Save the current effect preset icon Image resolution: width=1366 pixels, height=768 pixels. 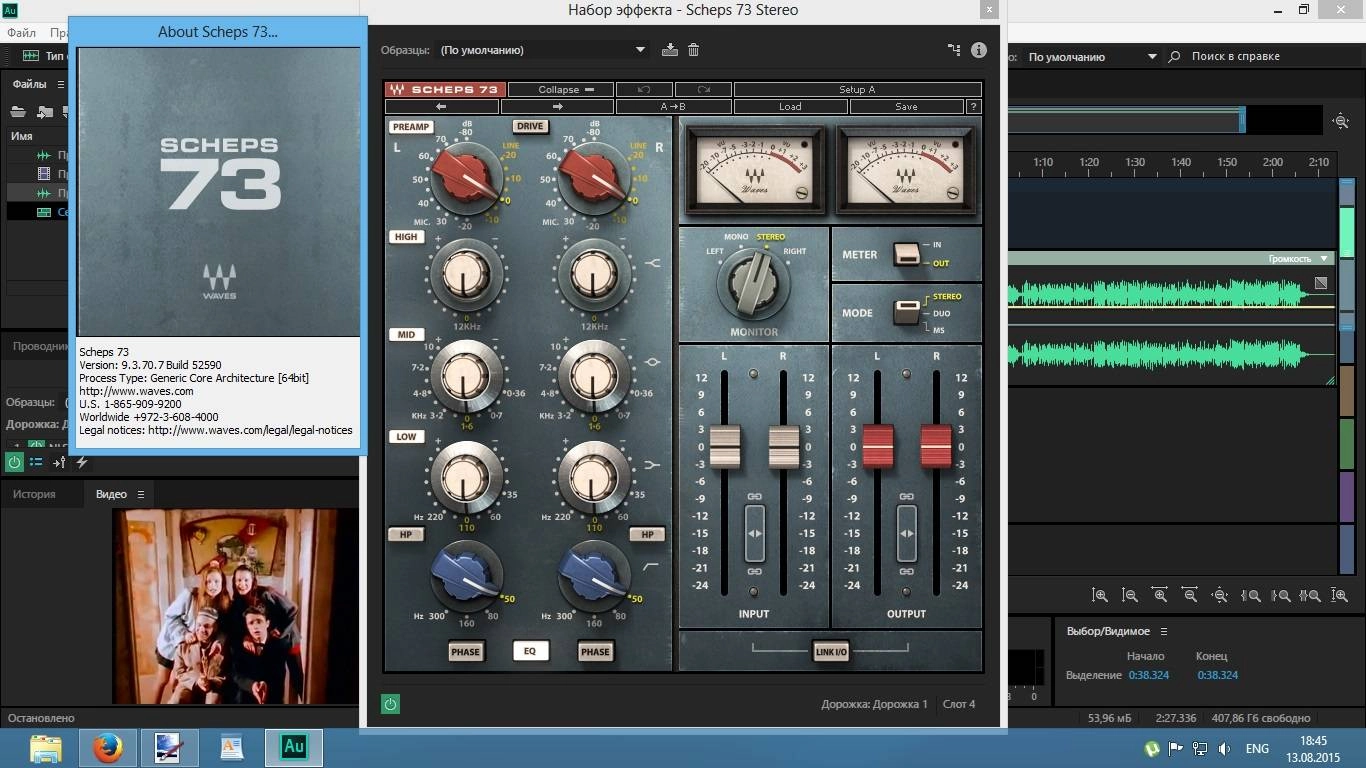670,50
